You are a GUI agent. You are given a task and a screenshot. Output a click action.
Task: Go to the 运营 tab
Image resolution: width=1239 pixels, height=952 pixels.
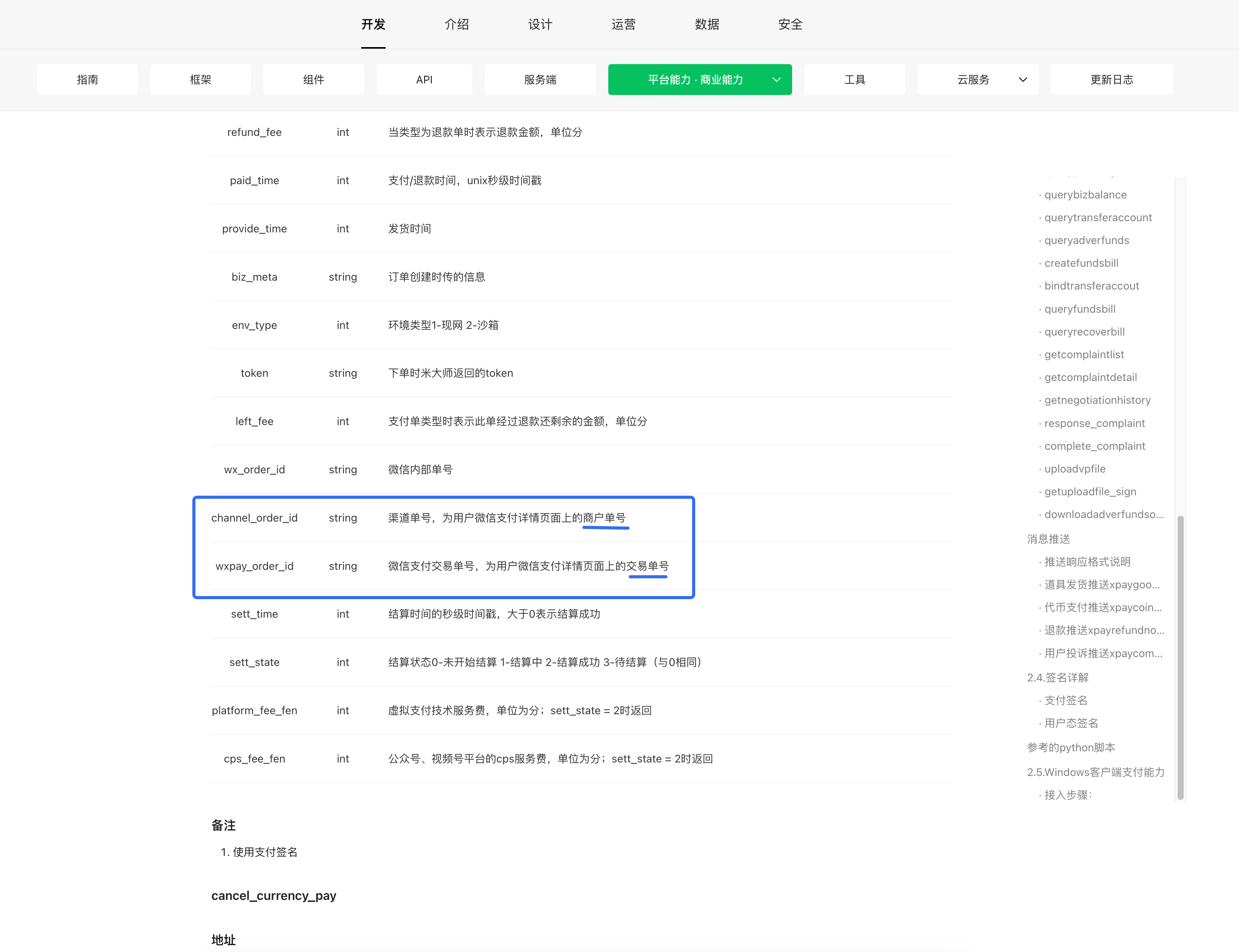click(x=623, y=24)
